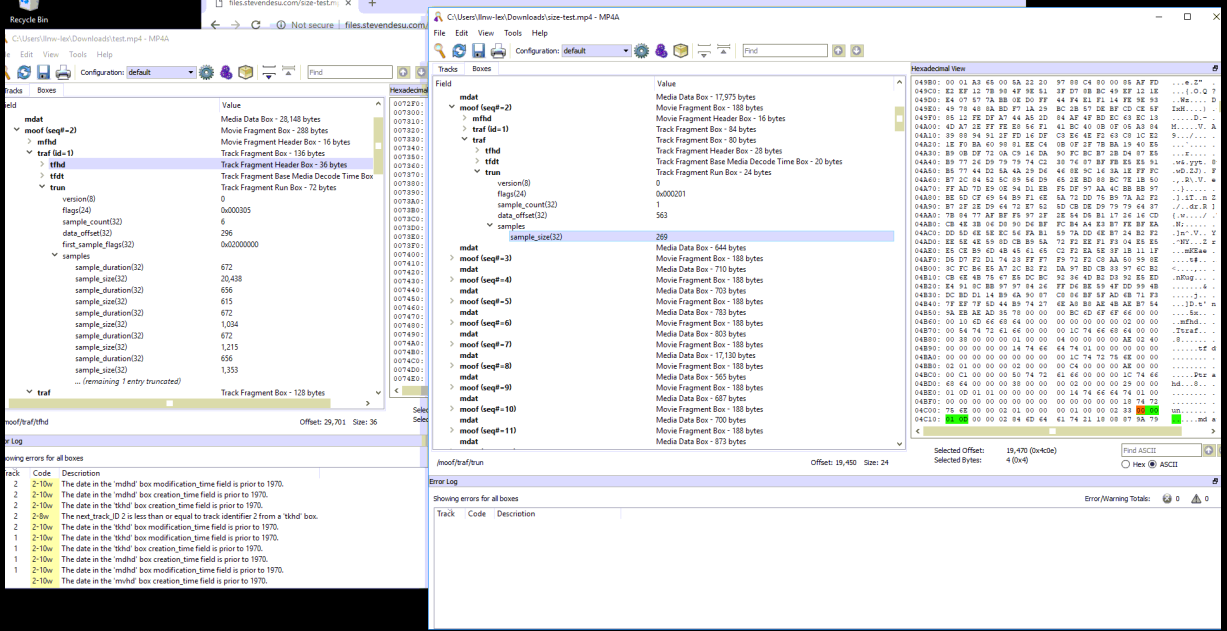Expand the moof (seq#=3) tree node
This screenshot has height=631, width=1227.
point(453,259)
